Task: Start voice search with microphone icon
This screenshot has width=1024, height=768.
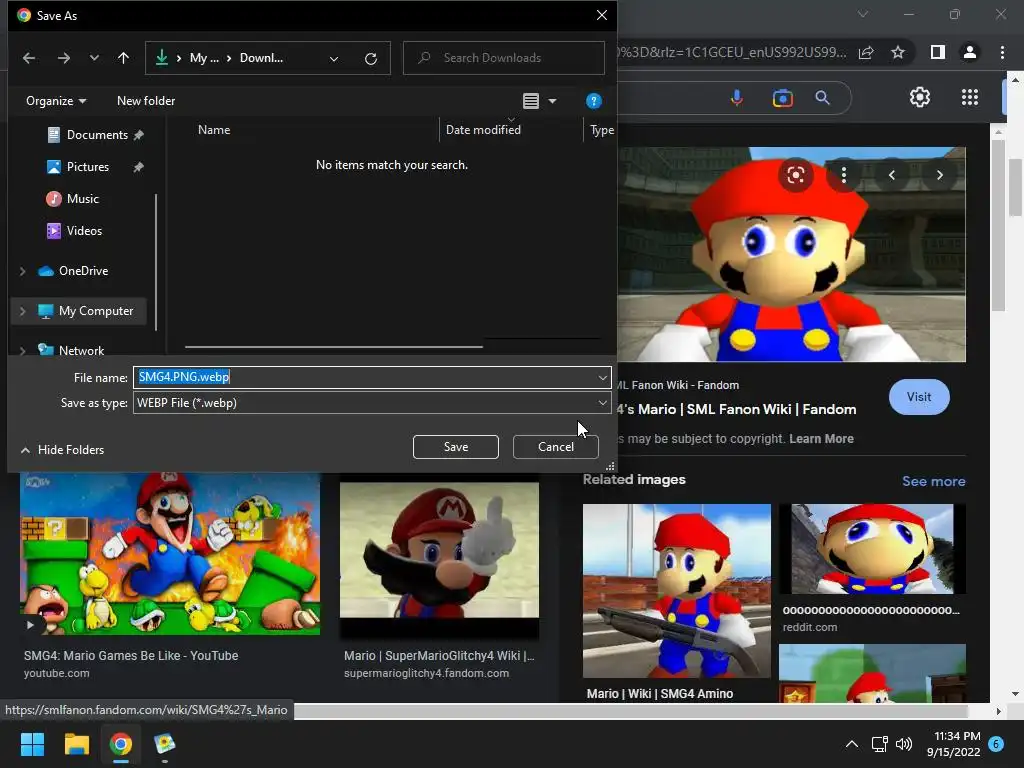Action: point(737,98)
